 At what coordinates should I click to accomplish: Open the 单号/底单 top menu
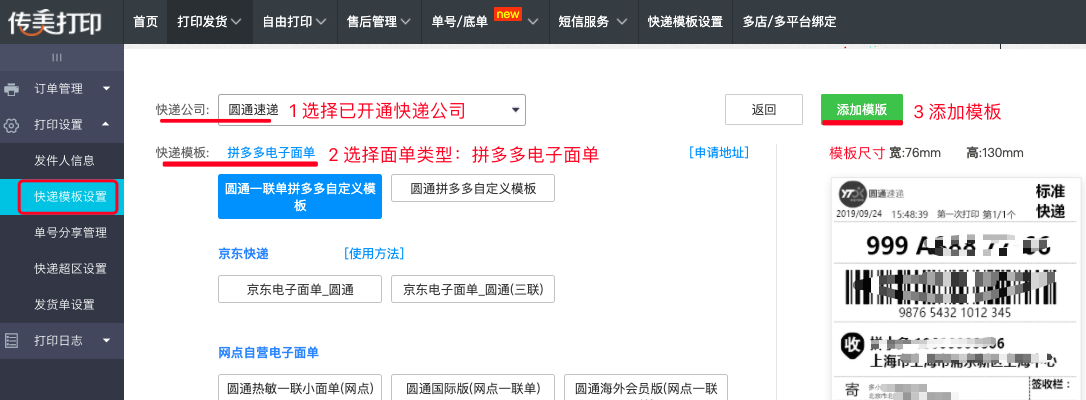tap(485, 22)
